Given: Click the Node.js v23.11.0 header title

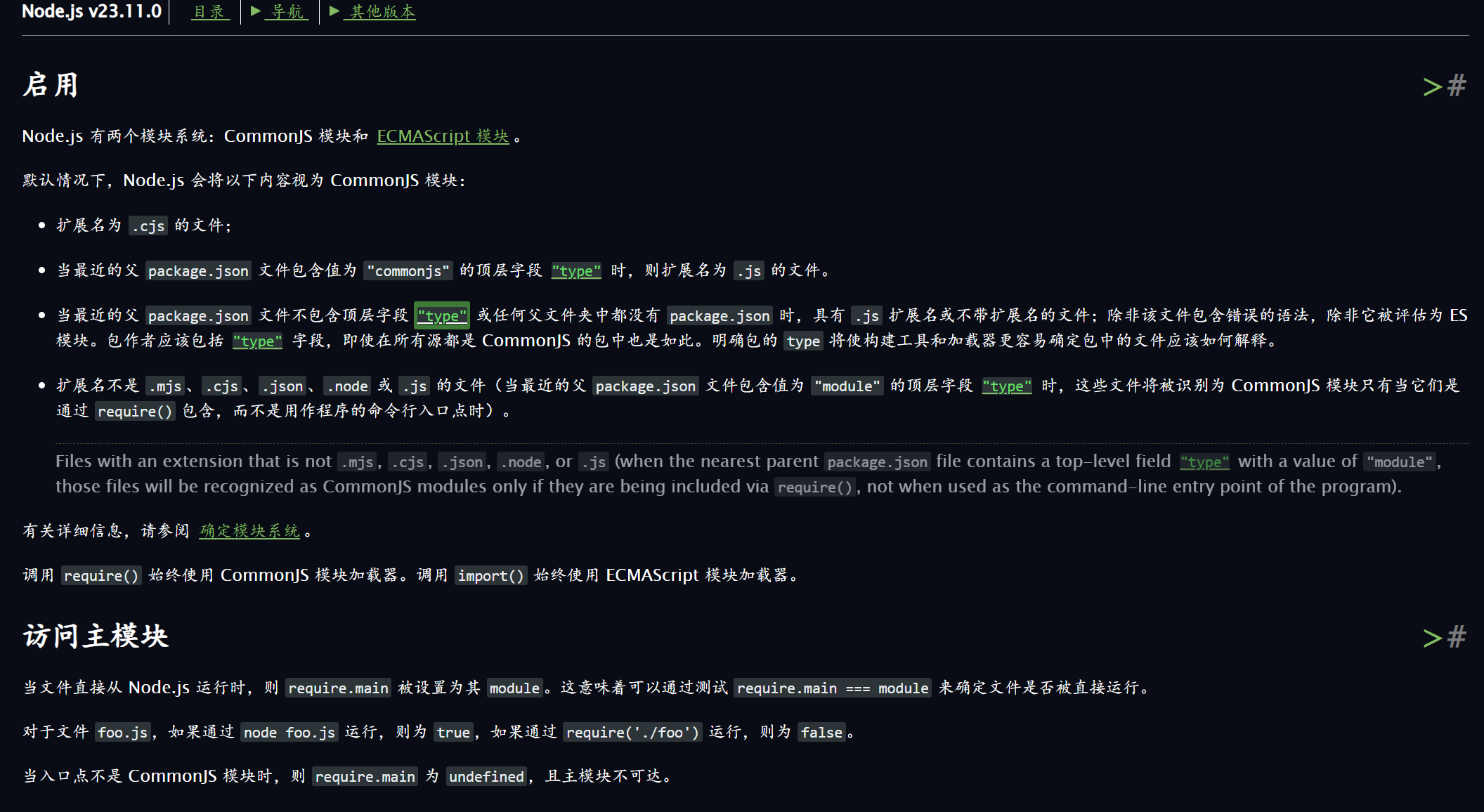Looking at the screenshot, I should (91, 12).
